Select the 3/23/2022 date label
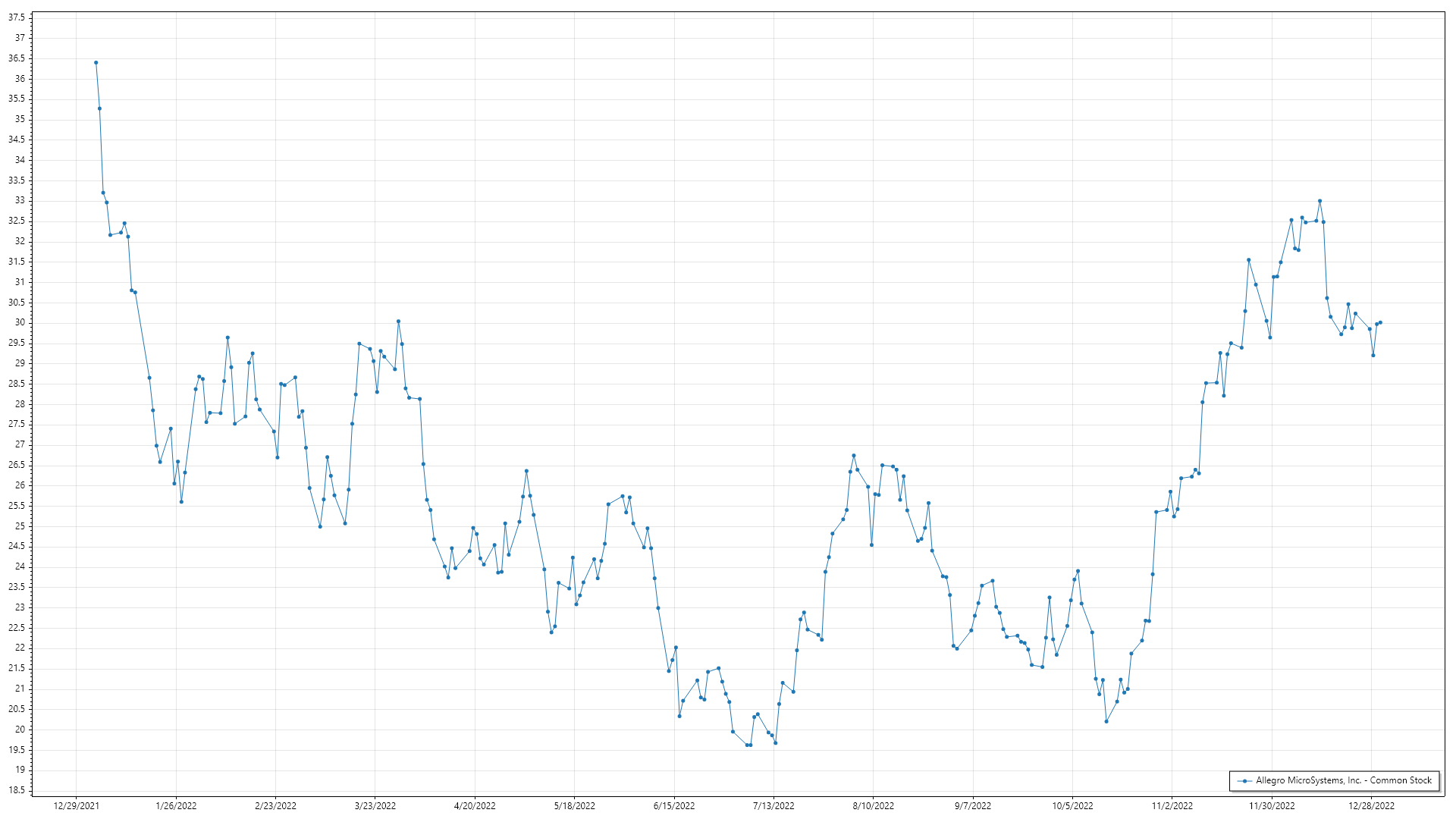Viewport: 1456px width, 819px height. click(375, 805)
